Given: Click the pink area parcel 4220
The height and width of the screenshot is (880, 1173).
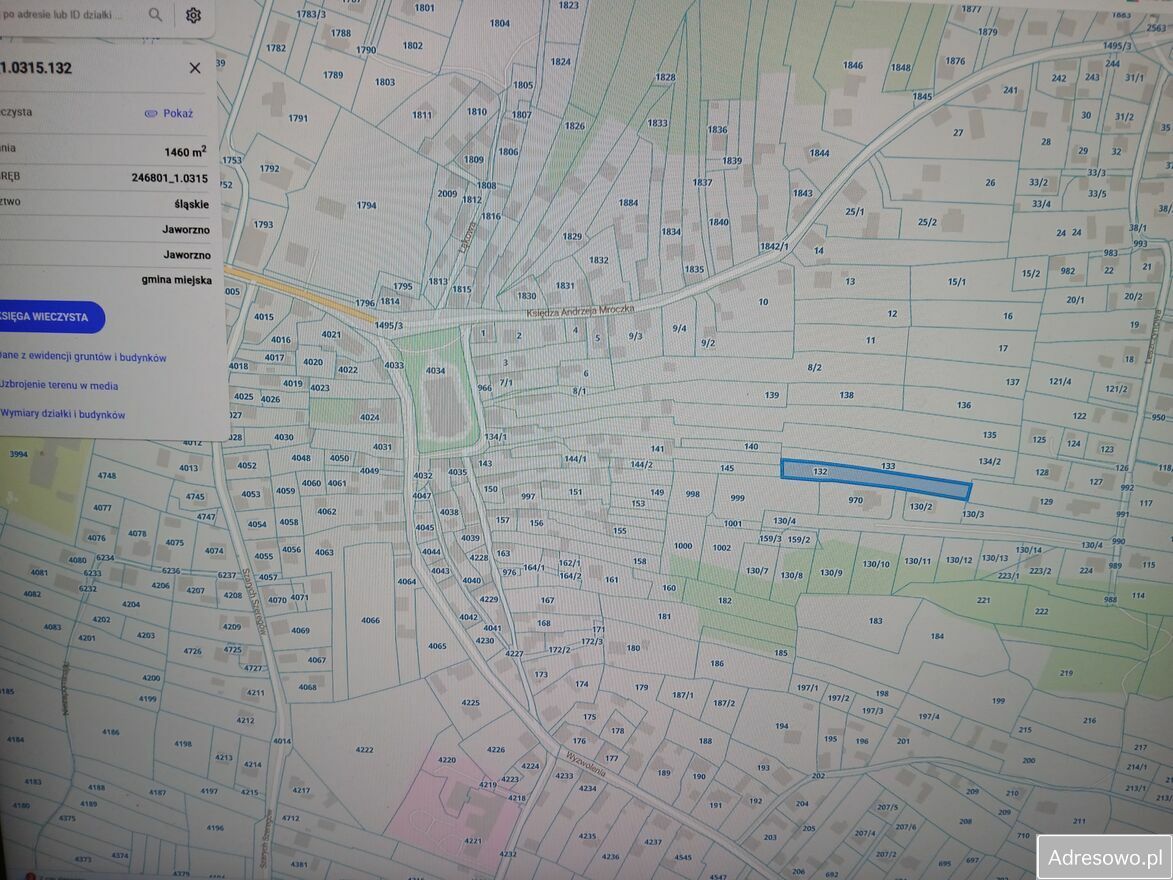Looking at the screenshot, I should 447,760.
